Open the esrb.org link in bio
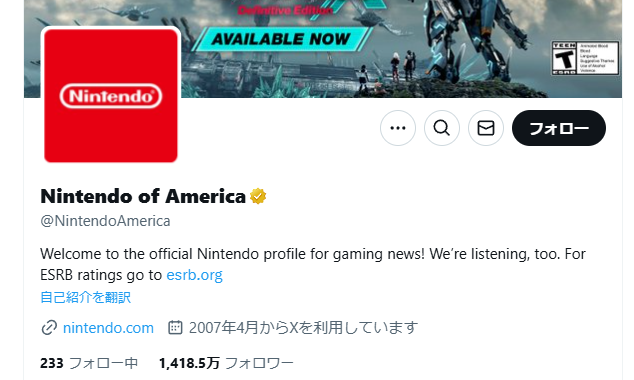The width and height of the screenshot is (634, 380). pyautogui.click(x=194, y=275)
